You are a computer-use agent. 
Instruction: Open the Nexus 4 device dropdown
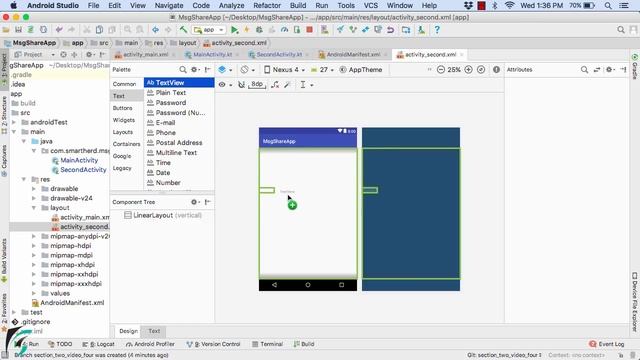(x=284, y=70)
